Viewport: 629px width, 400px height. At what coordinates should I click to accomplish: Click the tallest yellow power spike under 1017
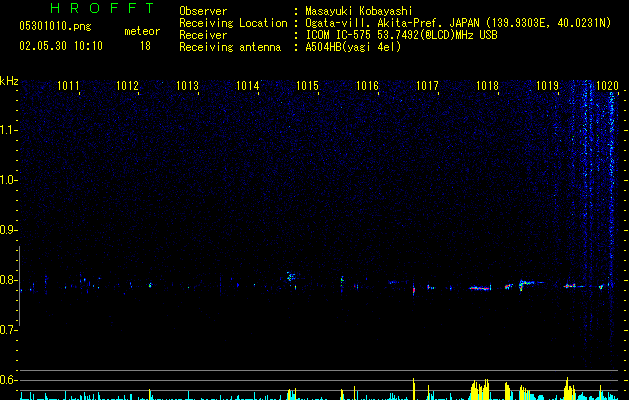(x=414, y=389)
